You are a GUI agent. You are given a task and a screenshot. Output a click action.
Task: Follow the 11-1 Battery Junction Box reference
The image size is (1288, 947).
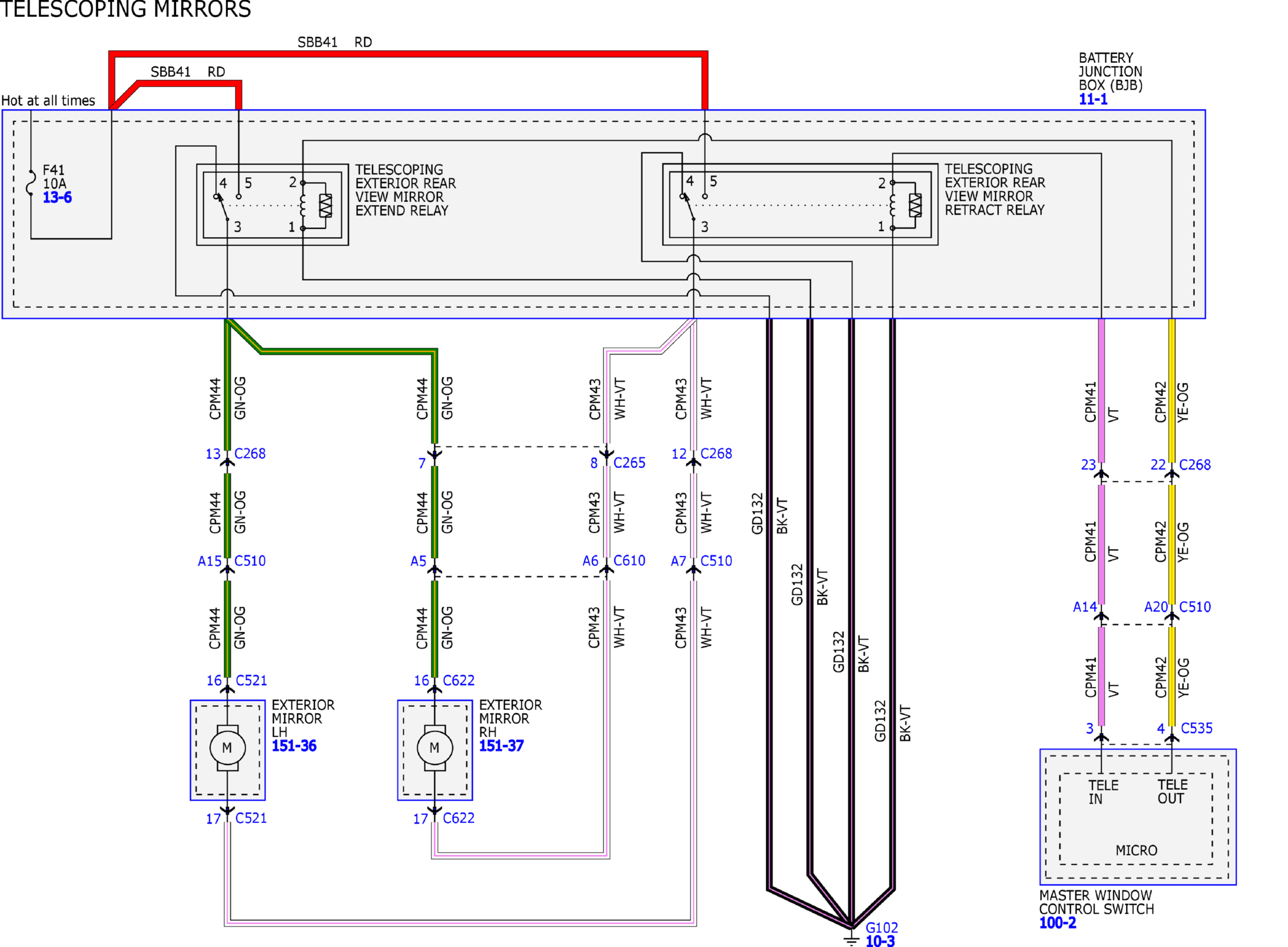pyautogui.click(x=1093, y=99)
